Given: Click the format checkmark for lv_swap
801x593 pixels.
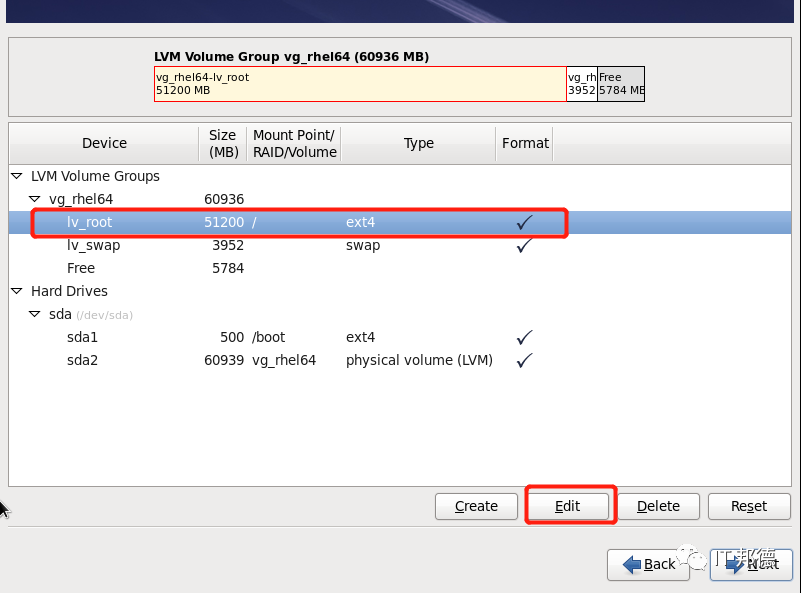Looking at the screenshot, I should coord(525,245).
